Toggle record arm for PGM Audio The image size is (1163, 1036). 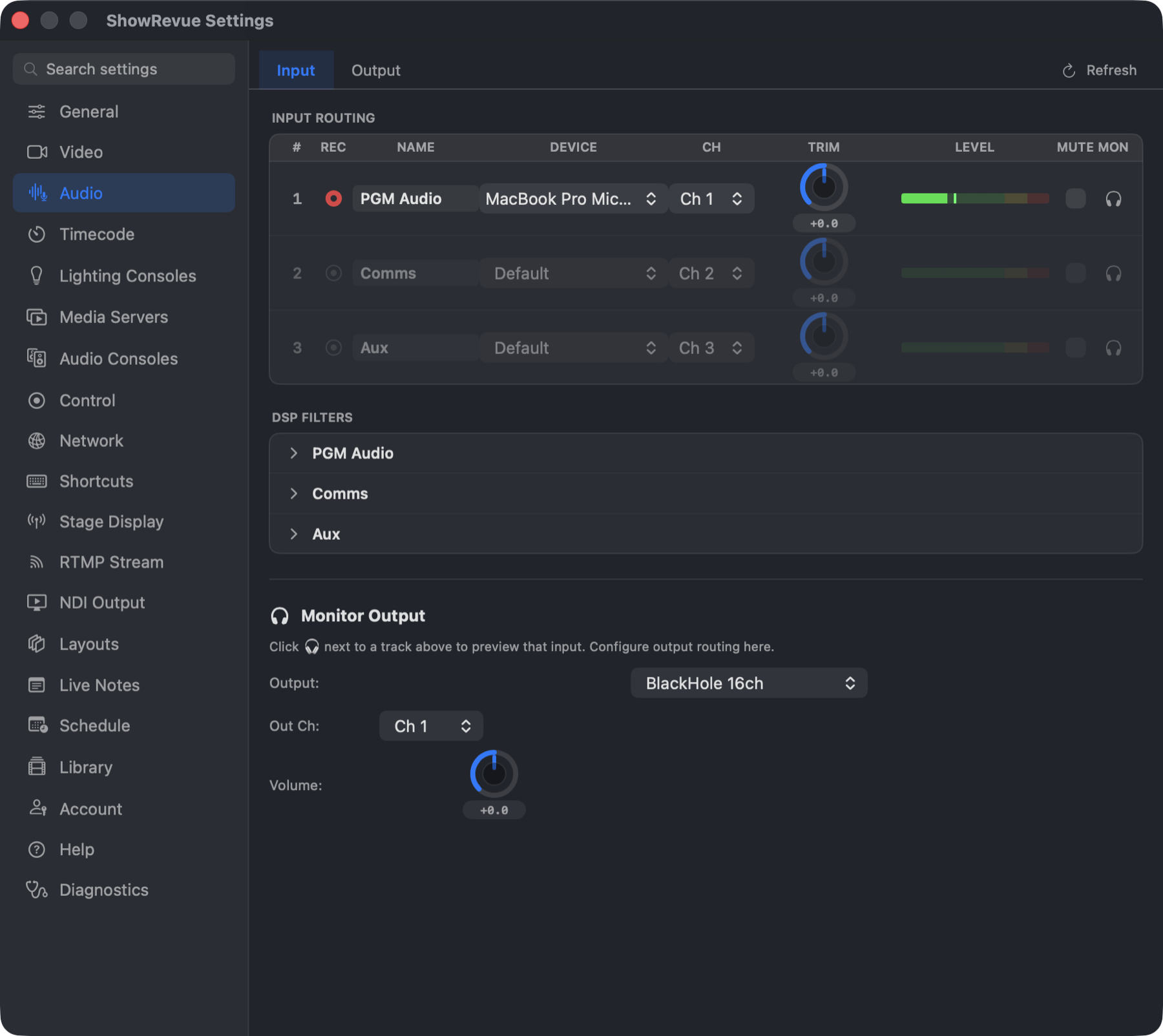click(x=333, y=198)
